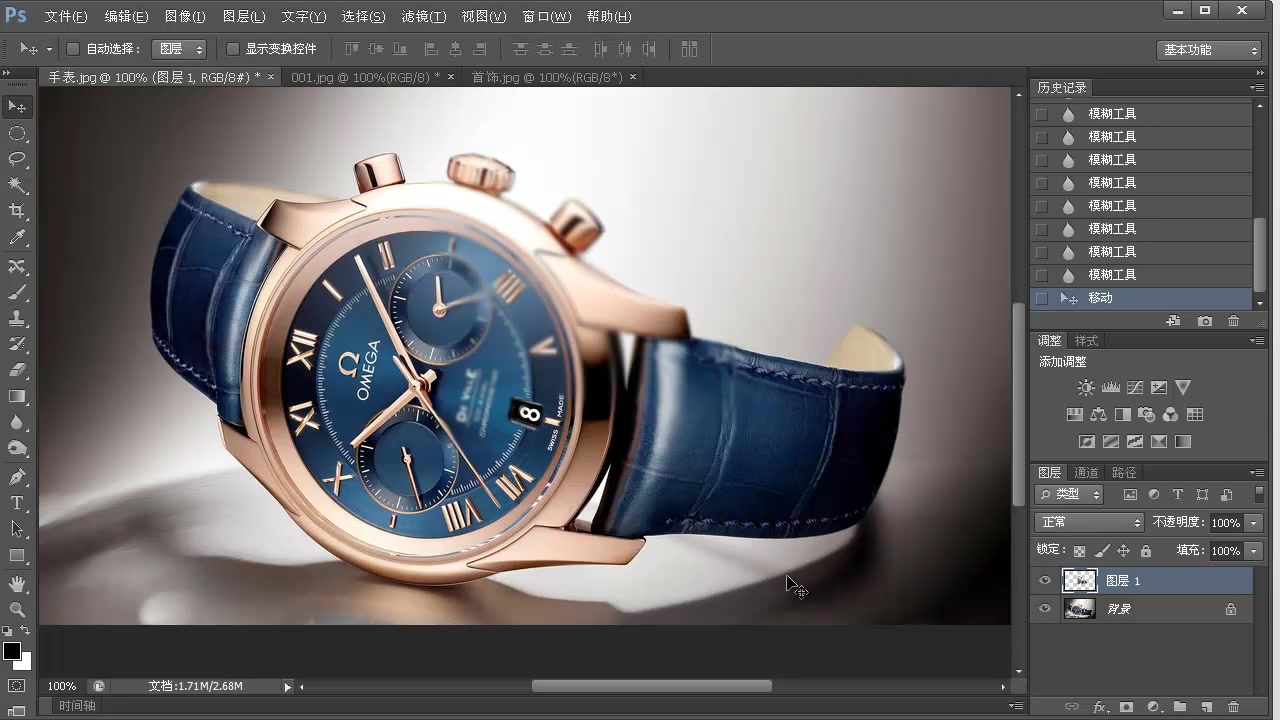
Task: Add a Photo Filter adjustment
Action: pos(1147,414)
